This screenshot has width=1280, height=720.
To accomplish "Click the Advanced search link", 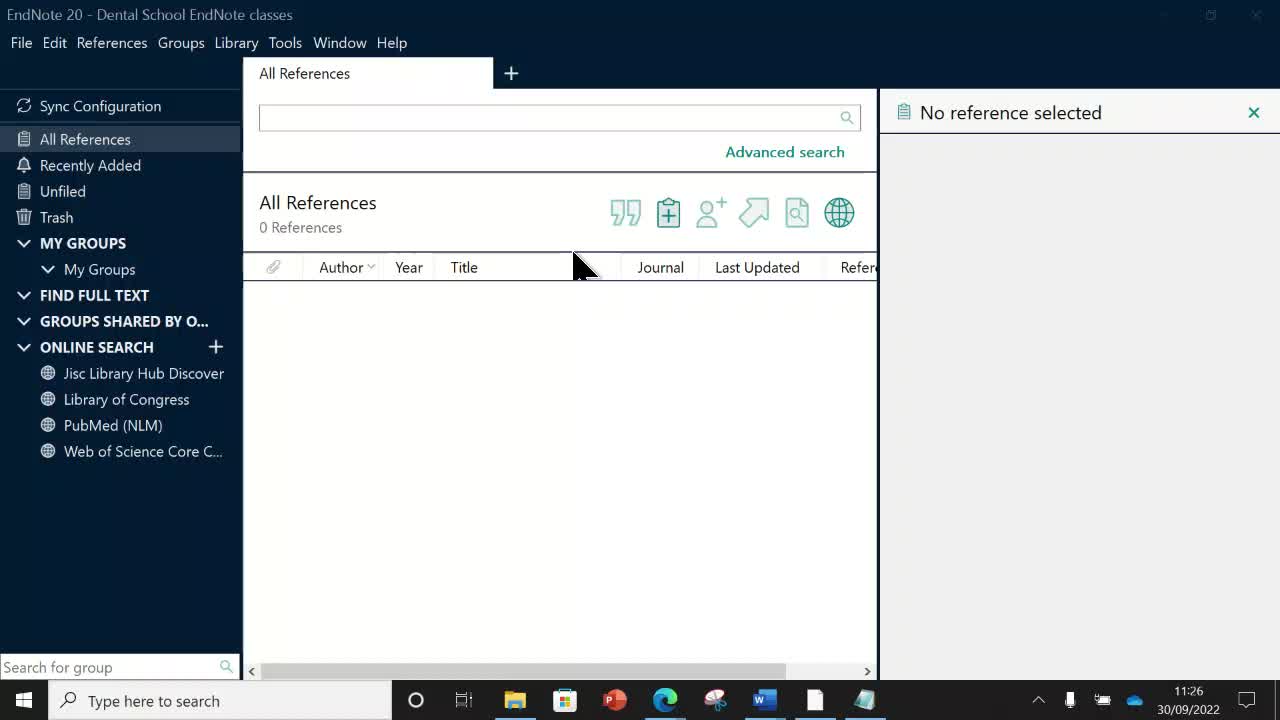I will coord(785,152).
